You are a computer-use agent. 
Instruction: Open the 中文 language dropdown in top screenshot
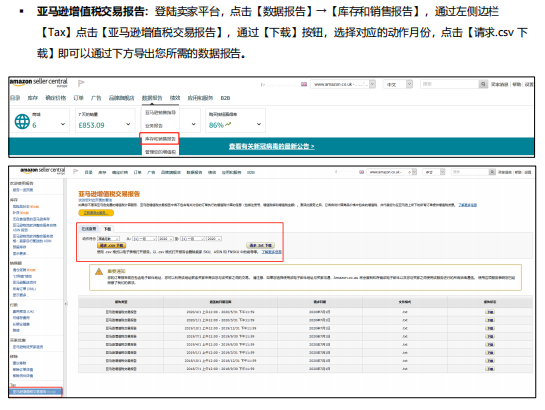click(x=398, y=84)
